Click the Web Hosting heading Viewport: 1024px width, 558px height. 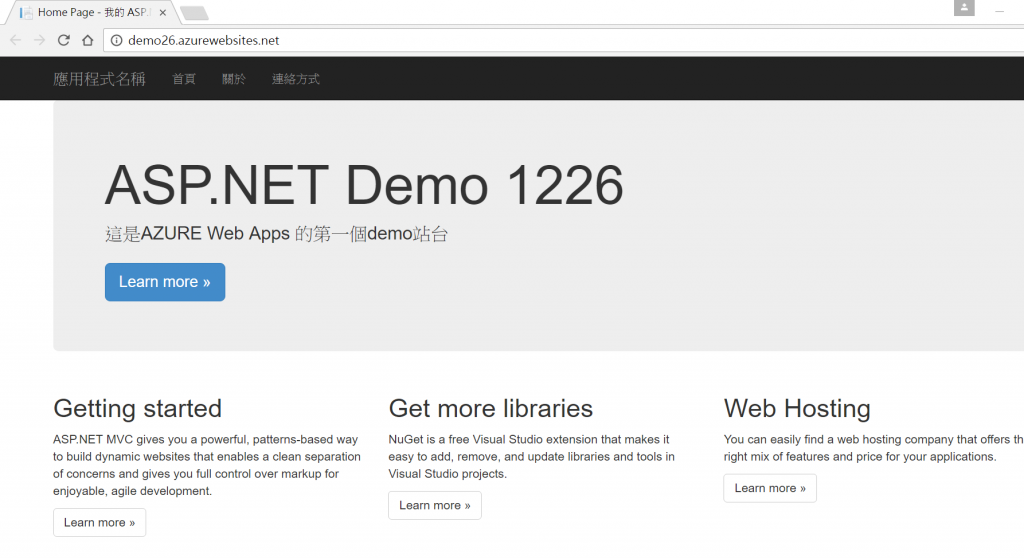pyautogui.click(x=797, y=409)
